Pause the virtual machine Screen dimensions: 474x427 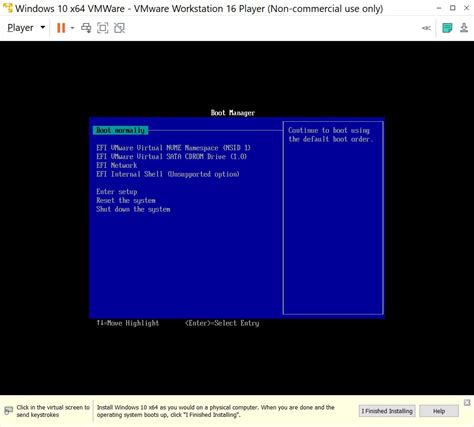click(x=61, y=28)
